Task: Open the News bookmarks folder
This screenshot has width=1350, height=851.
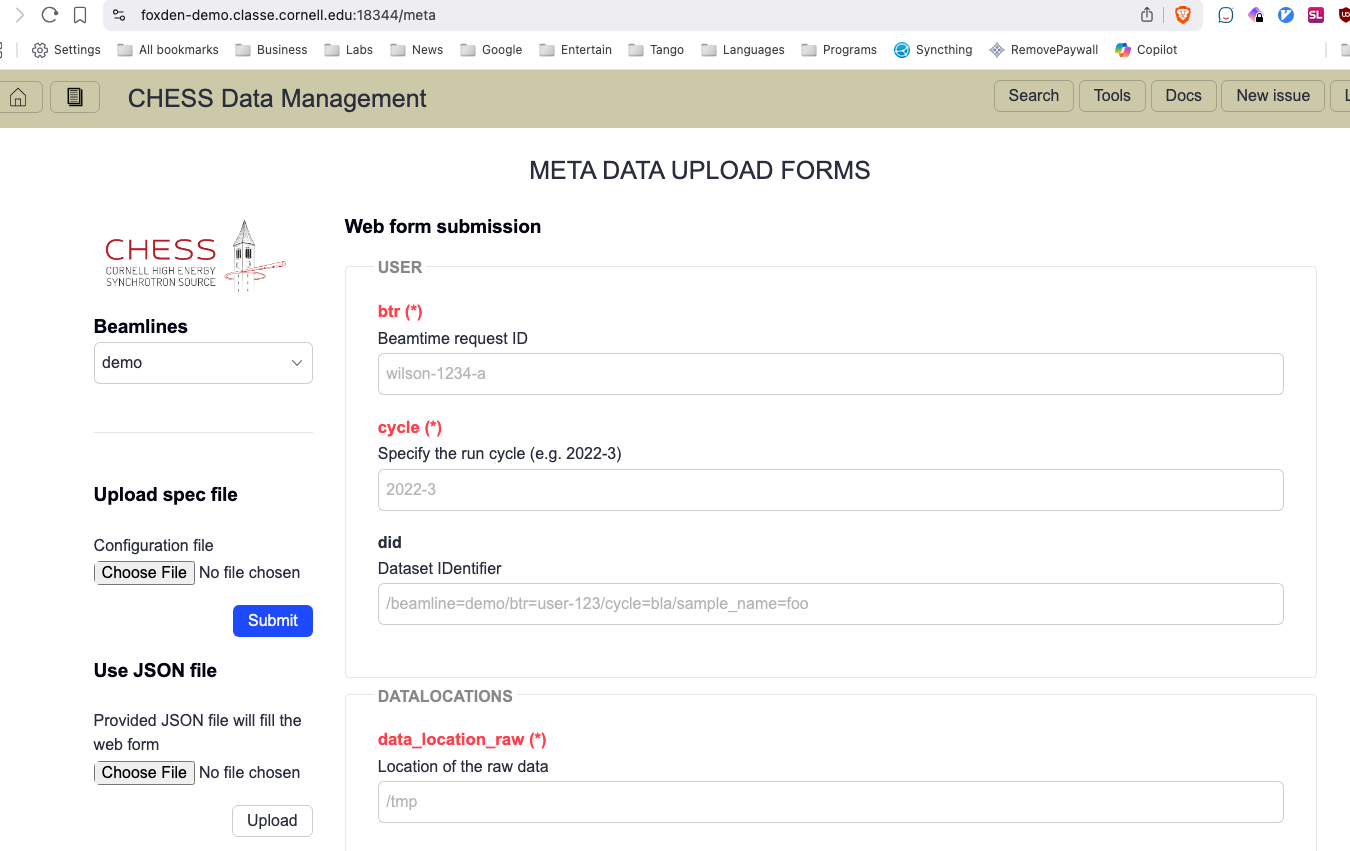Action: point(416,50)
